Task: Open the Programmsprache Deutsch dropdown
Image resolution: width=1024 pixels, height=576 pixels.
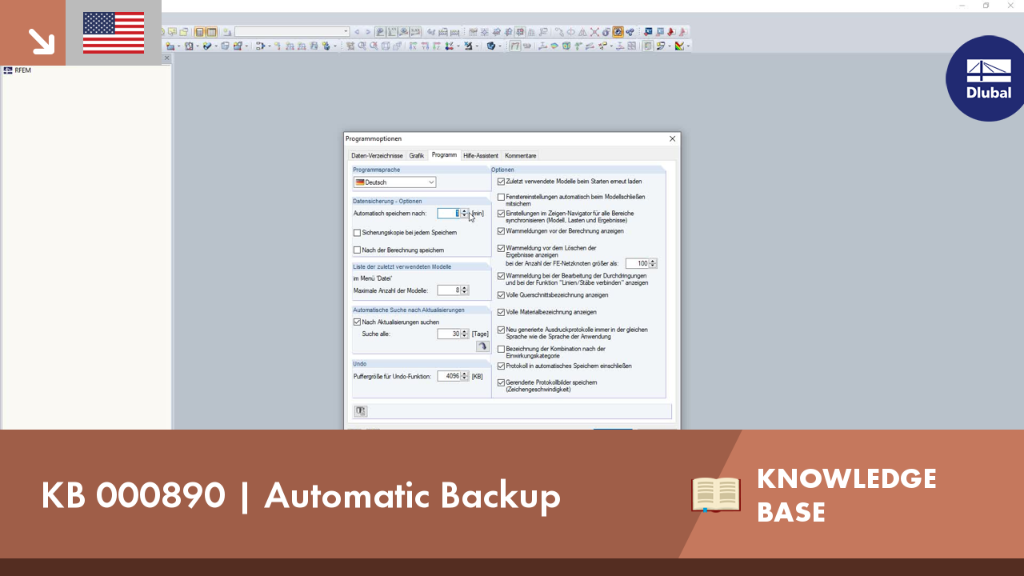Action: [x=394, y=182]
